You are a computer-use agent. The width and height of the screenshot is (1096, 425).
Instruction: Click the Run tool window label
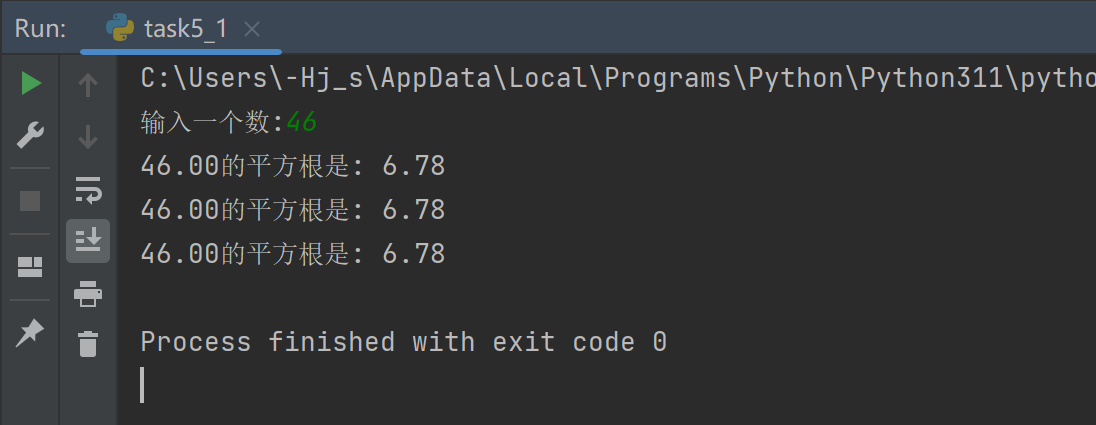coord(41,29)
